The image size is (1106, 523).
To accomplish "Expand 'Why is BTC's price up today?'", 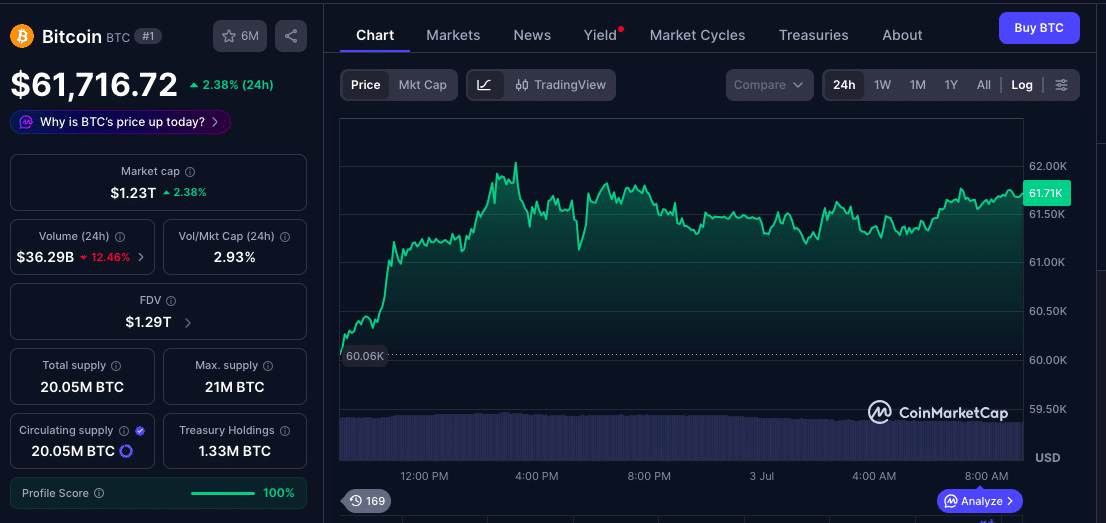I will (x=120, y=122).
